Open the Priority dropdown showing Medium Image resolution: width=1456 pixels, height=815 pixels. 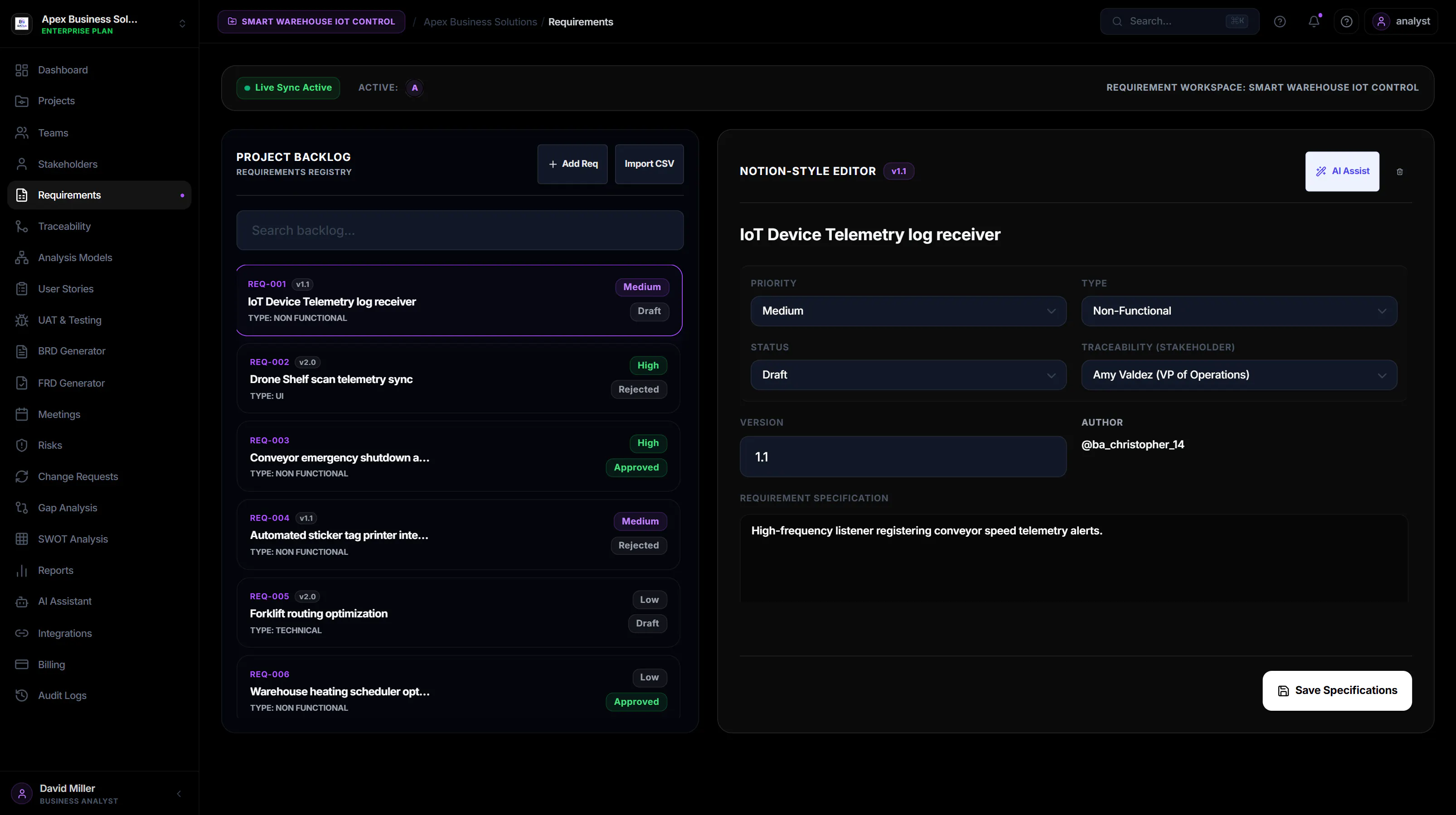coord(908,311)
